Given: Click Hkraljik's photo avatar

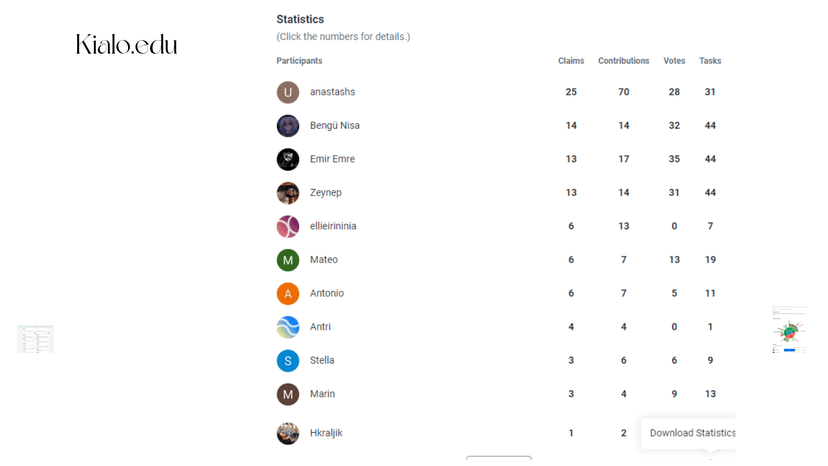Looking at the screenshot, I should [x=288, y=433].
